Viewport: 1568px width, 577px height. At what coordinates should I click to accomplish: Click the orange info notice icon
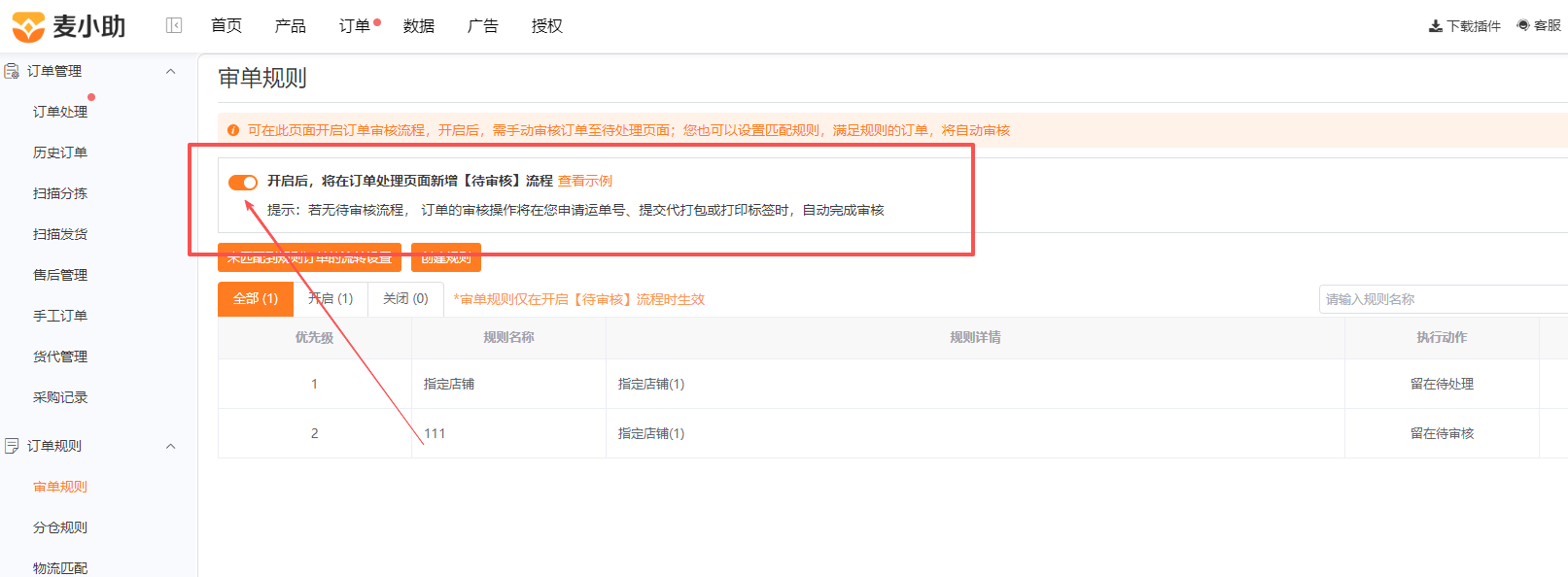click(x=233, y=130)
